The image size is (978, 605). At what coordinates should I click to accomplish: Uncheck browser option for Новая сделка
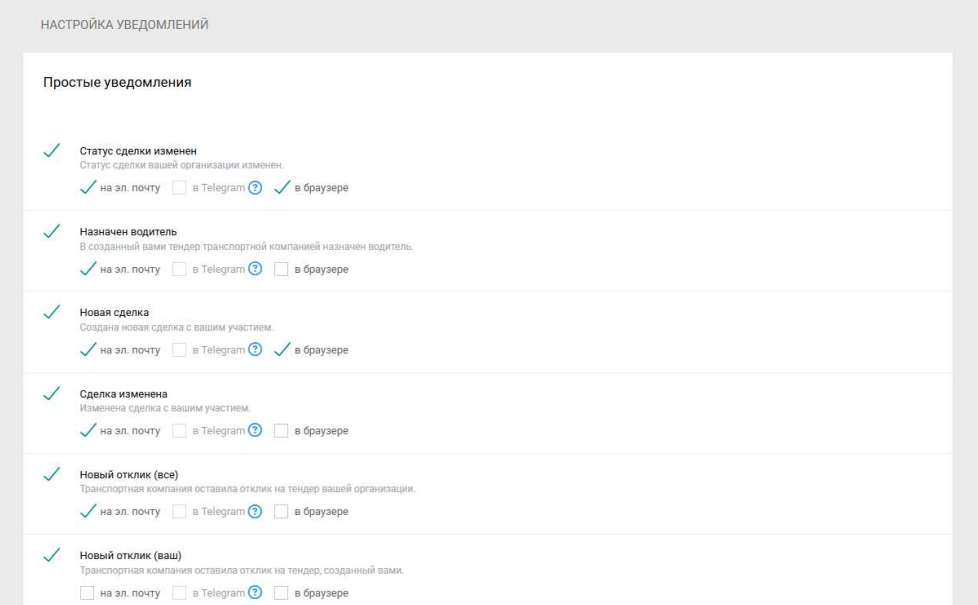[x=281, y=350]
